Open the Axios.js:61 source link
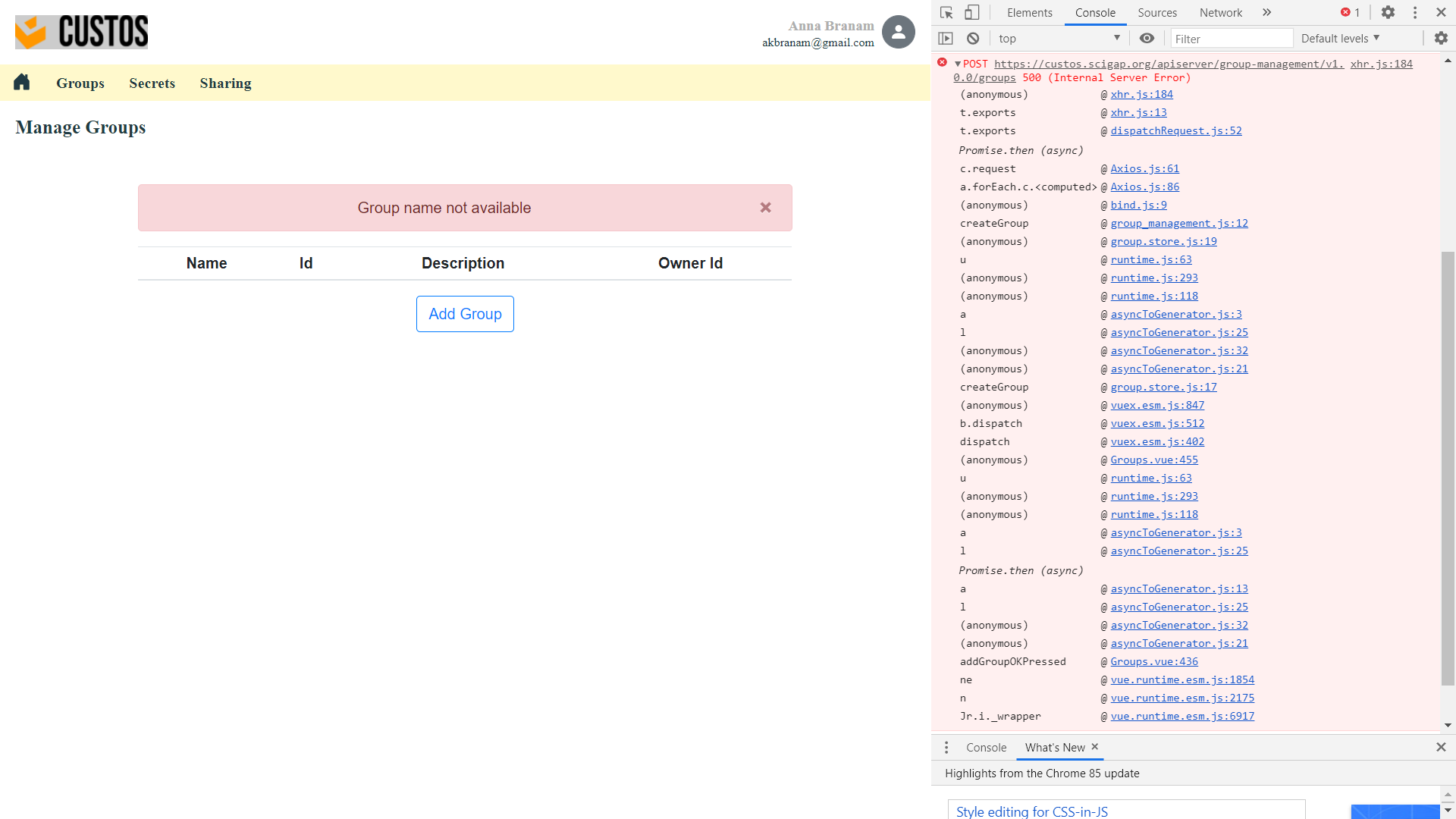 click(x=1145, y=169)
